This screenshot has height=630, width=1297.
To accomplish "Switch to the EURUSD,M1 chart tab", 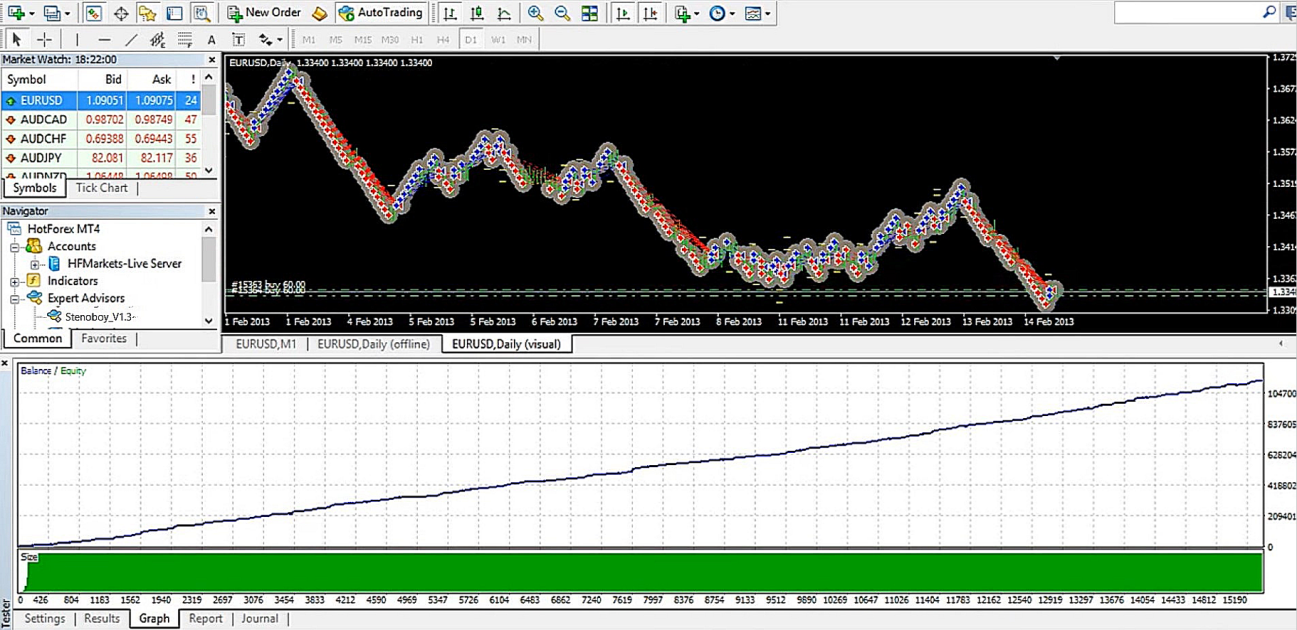I will [x=266, y=344].
